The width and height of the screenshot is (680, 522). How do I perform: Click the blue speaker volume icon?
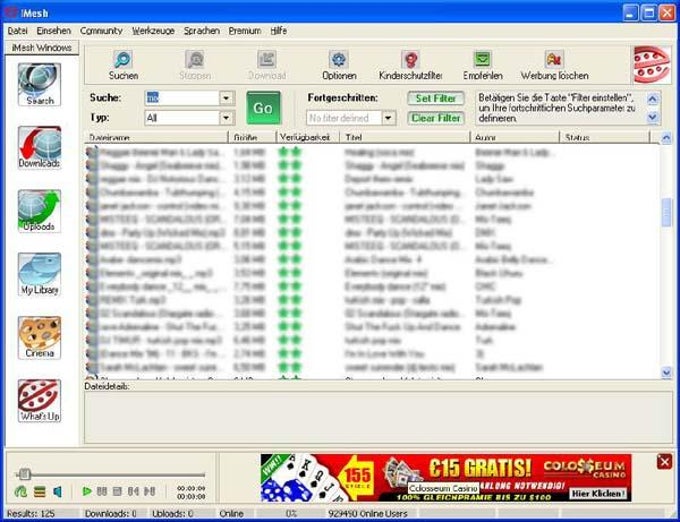57,492
